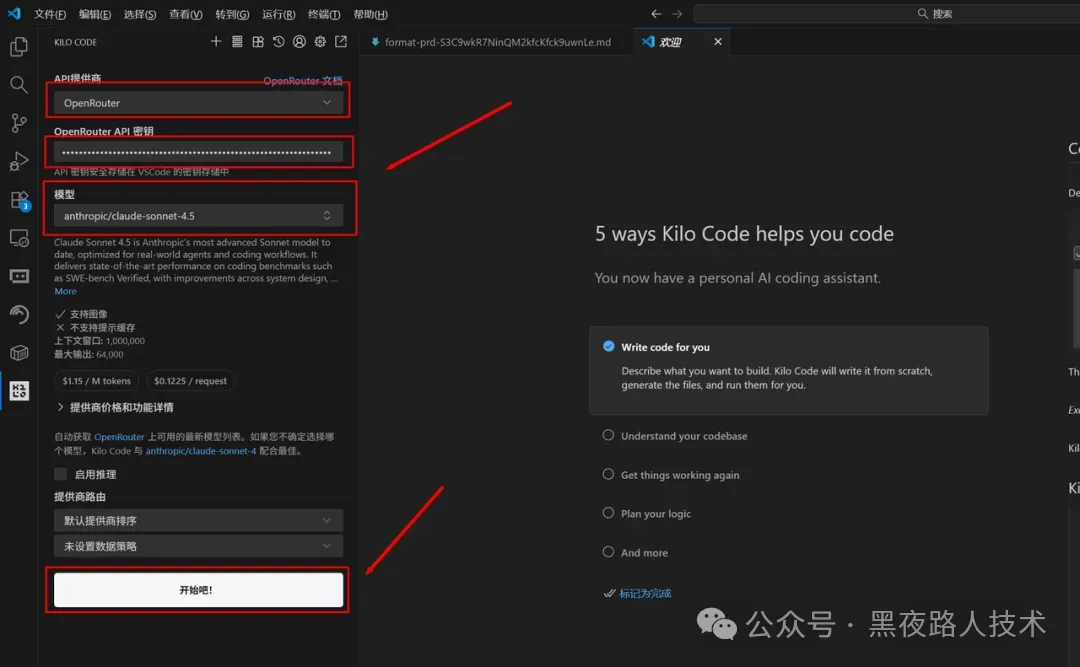Open Source Control in activity bar

(18, 123)
